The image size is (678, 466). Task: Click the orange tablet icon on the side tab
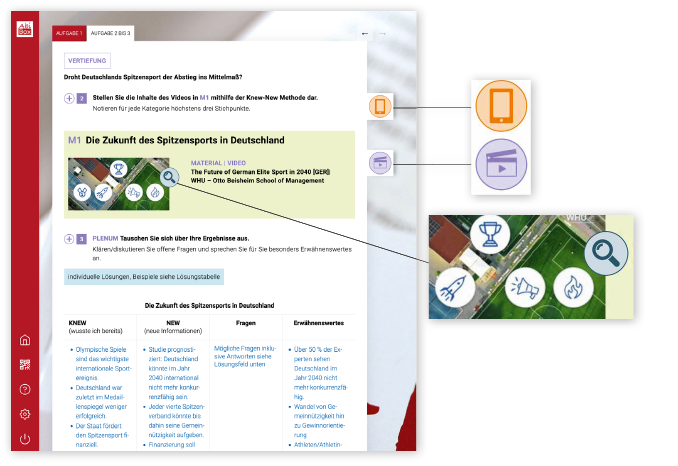[x=380, y=107]
